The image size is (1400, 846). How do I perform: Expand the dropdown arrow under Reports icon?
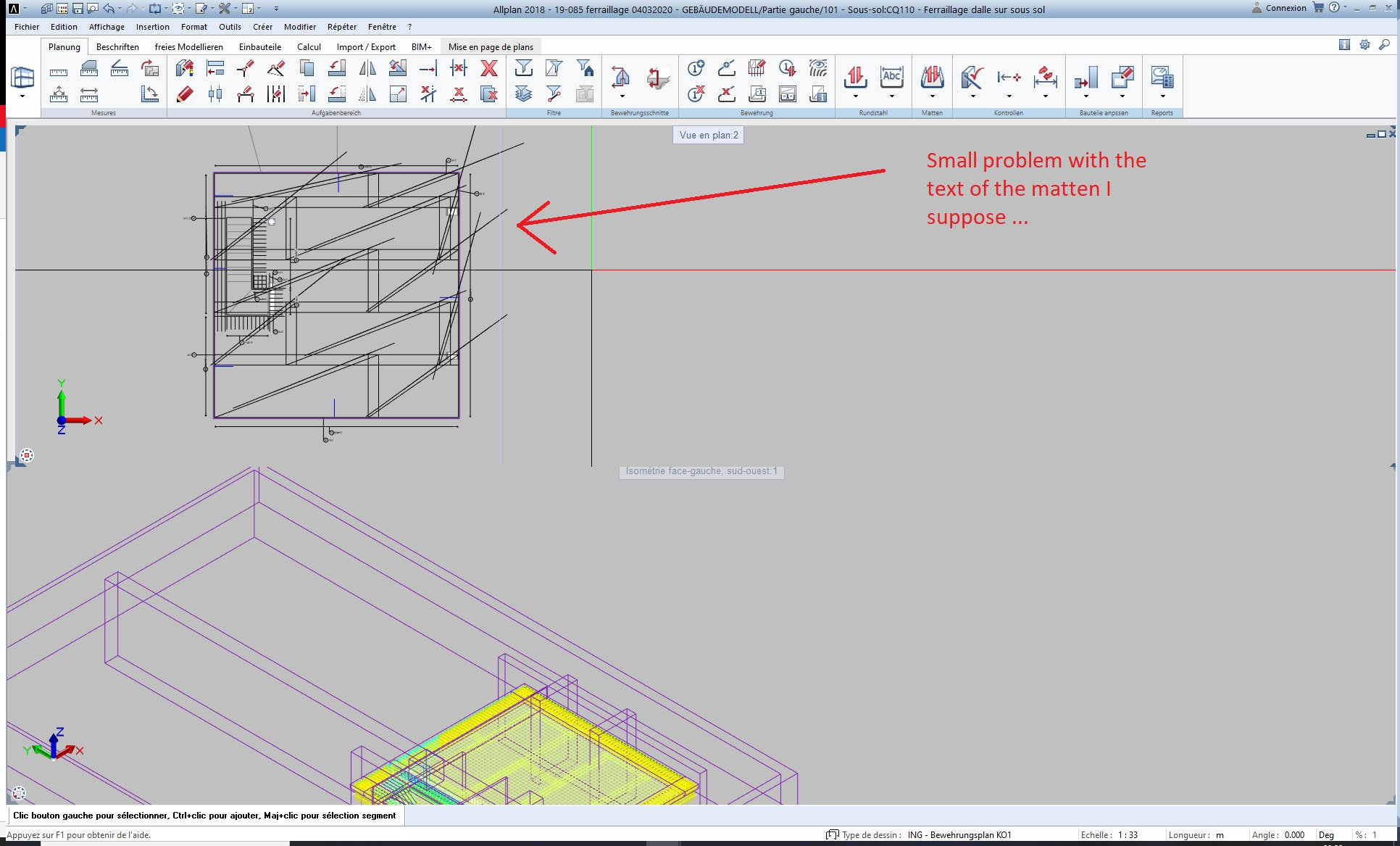(1162, 96)
